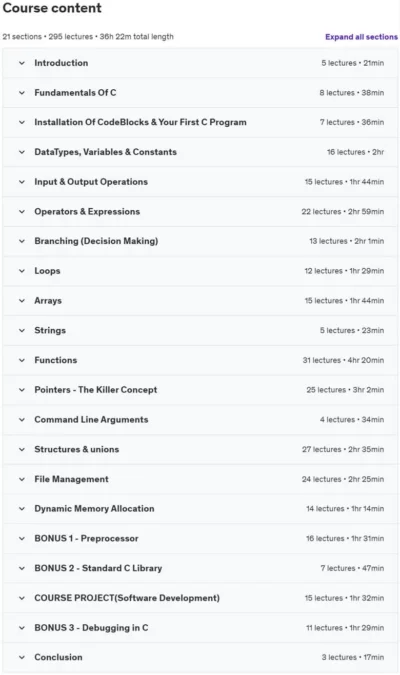Click the Pointers - The Killer Concept chevron
The image size is (400, 675).
[x=22, y=390]
